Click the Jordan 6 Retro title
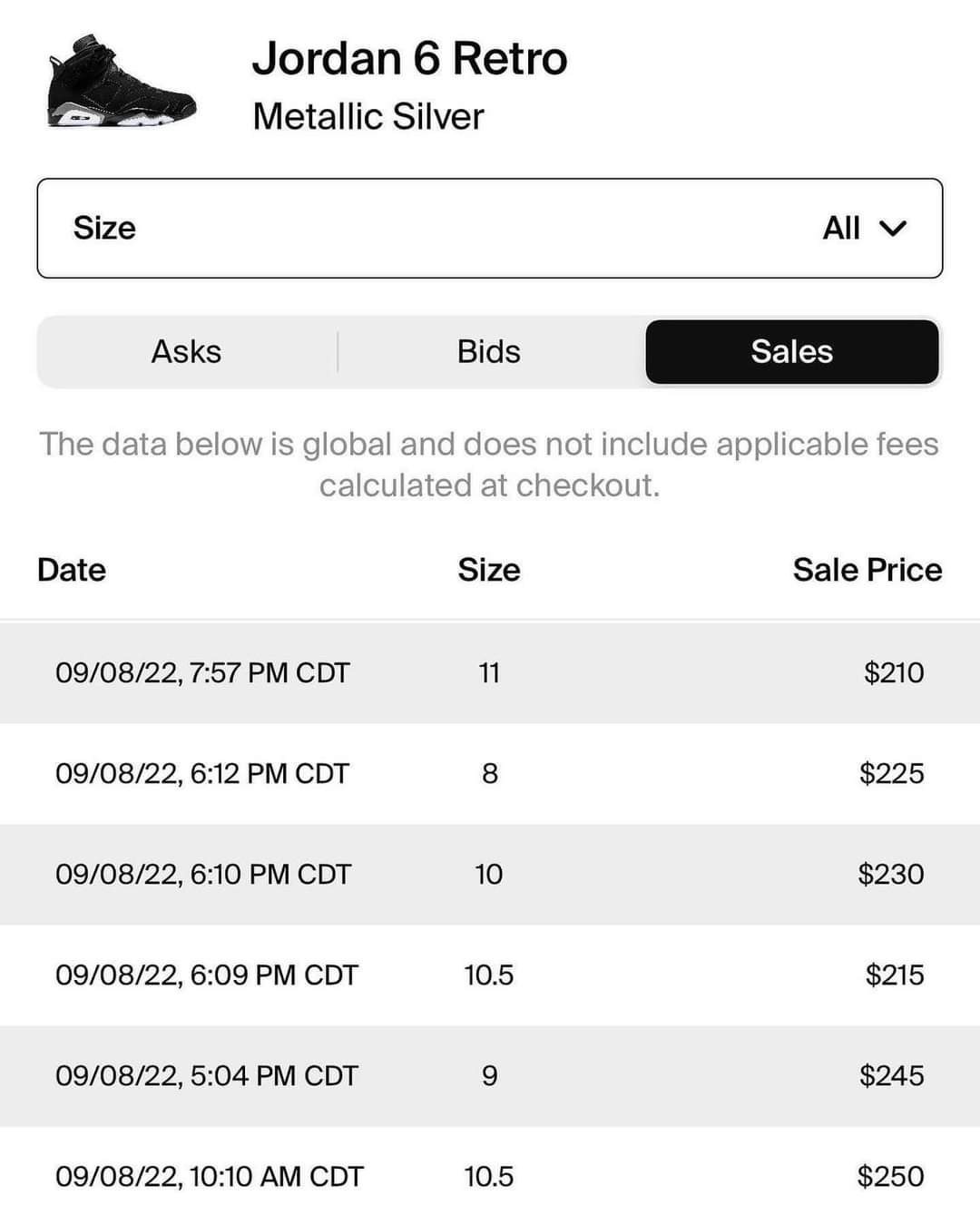The height and width of the screenshot is (1225, 980). tap(409, 59)
